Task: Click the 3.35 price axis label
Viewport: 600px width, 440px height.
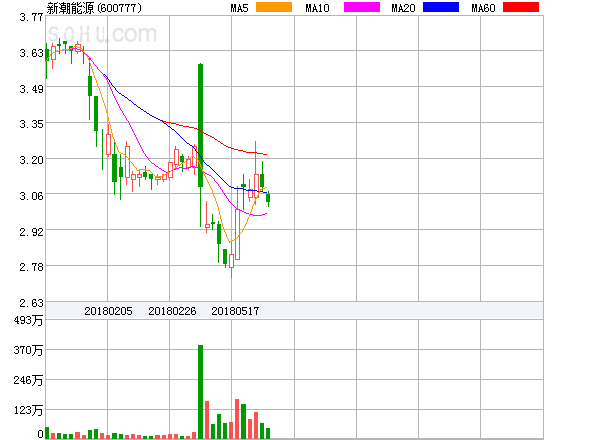Action: coord(31,124)
